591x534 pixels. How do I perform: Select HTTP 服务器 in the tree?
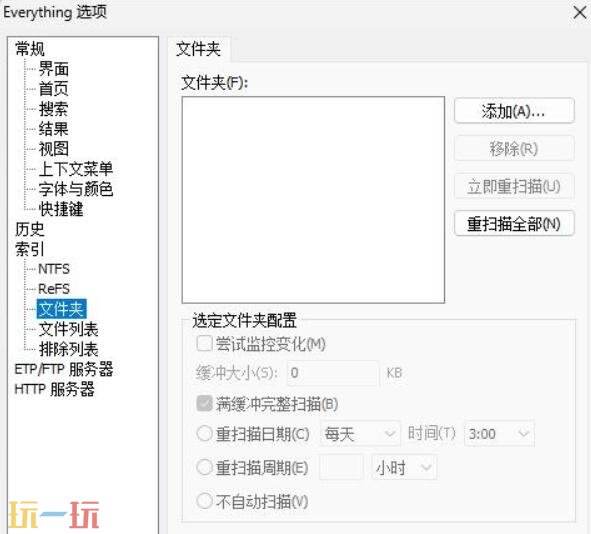(x=54, y=389)
